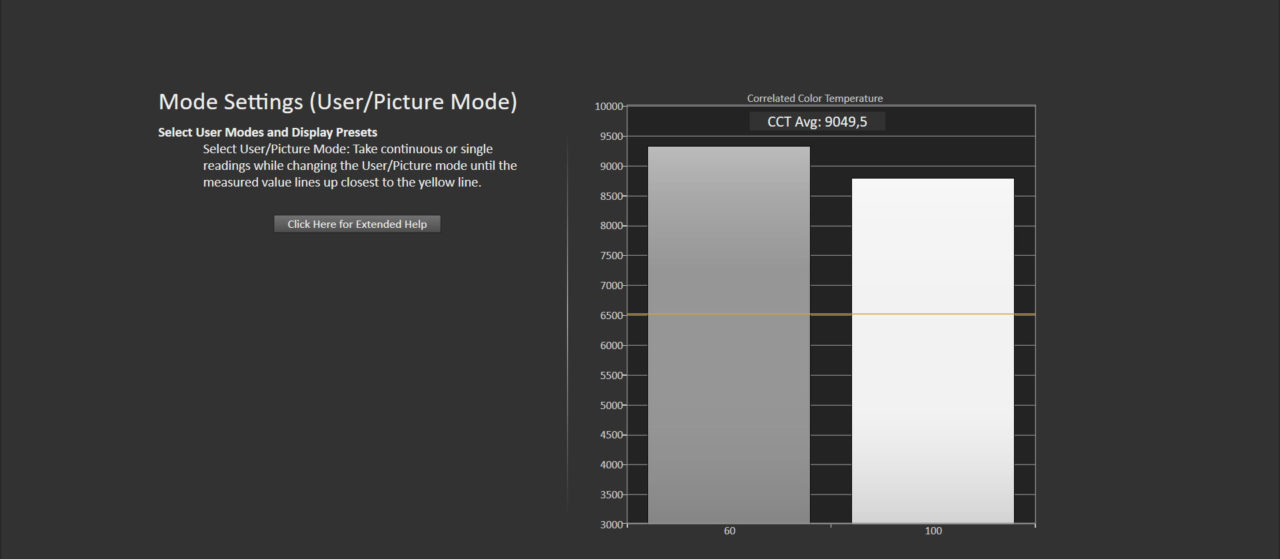Viewport: 1280px width, 559px height.
Task: Click the 8000 y-axis label
Action: pyautogui.click(x=610, y=226)
